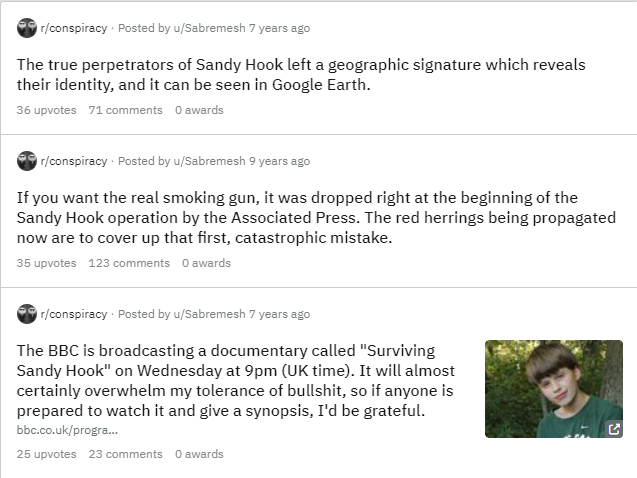637x478 pixels.
Task: Open the Surviving Sandy Hook documentary post title
Action: (x=236, y=381)
